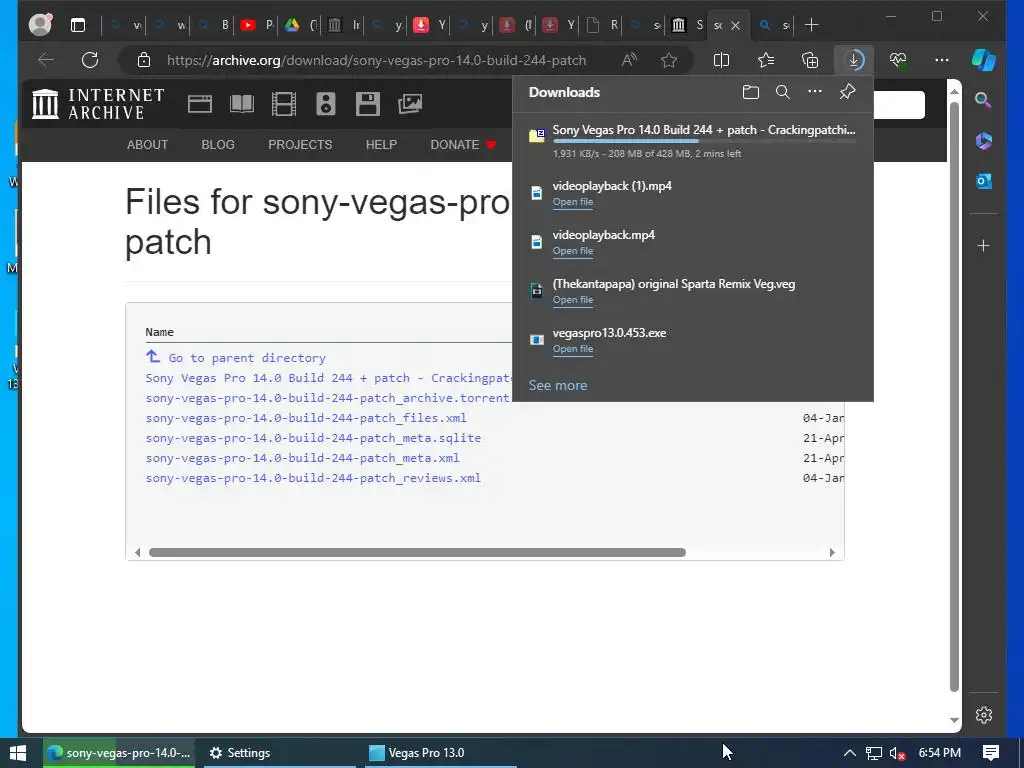Open the ABOUT menu item
Image resolution: width=1024 pixels, height=768 pixels.
(x=148, y=145)
